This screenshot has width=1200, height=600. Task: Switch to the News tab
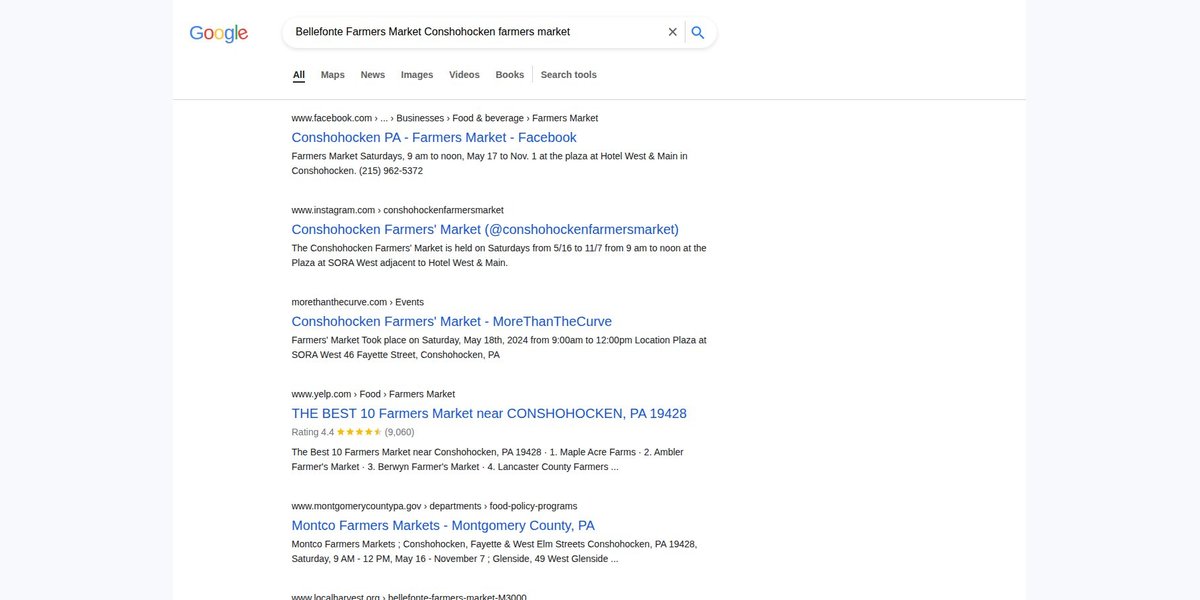[373, 75]
